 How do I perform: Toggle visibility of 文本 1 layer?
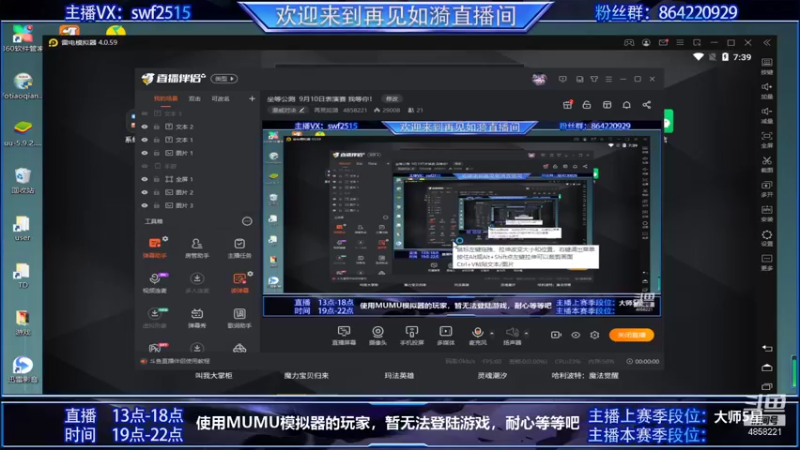click(x=144, y=140)
